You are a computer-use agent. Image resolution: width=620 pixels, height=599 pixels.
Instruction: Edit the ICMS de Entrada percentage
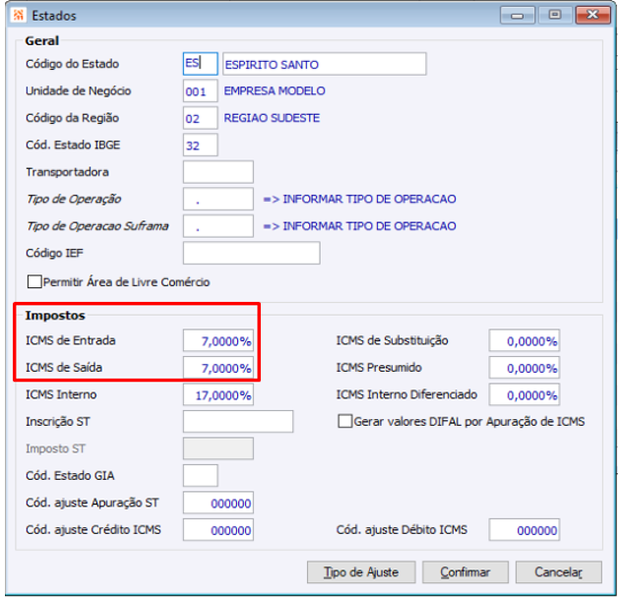coord(218,340)
